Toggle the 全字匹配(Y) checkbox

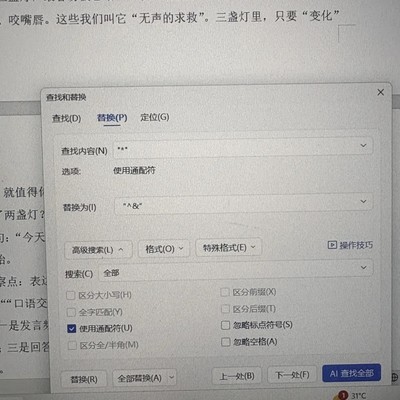[x=71, y=312]
